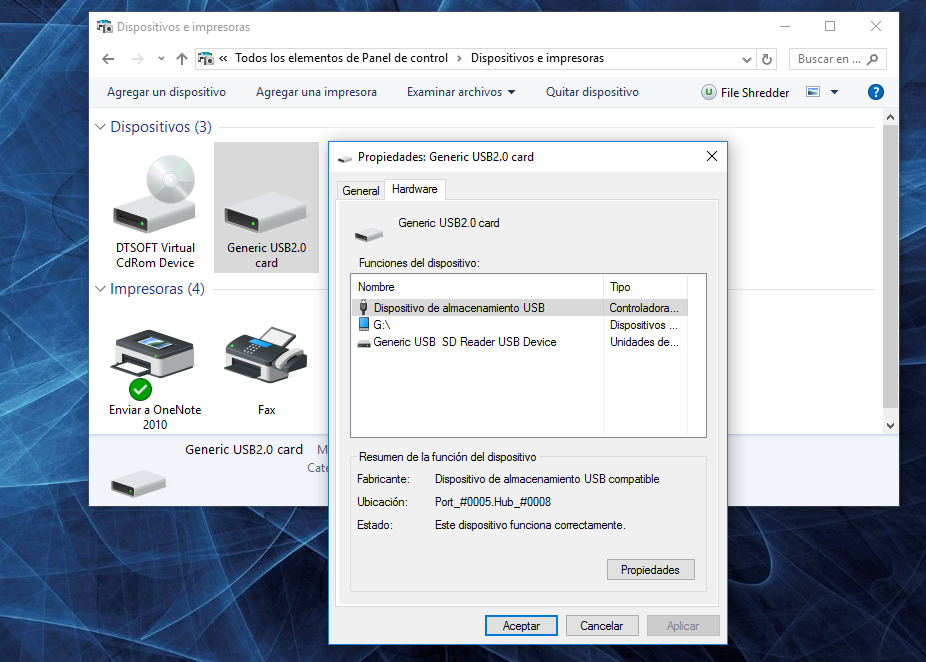Screen dimensions: 926x662
Task: Refresh the address bar location
Action: [x=767, y=59]
